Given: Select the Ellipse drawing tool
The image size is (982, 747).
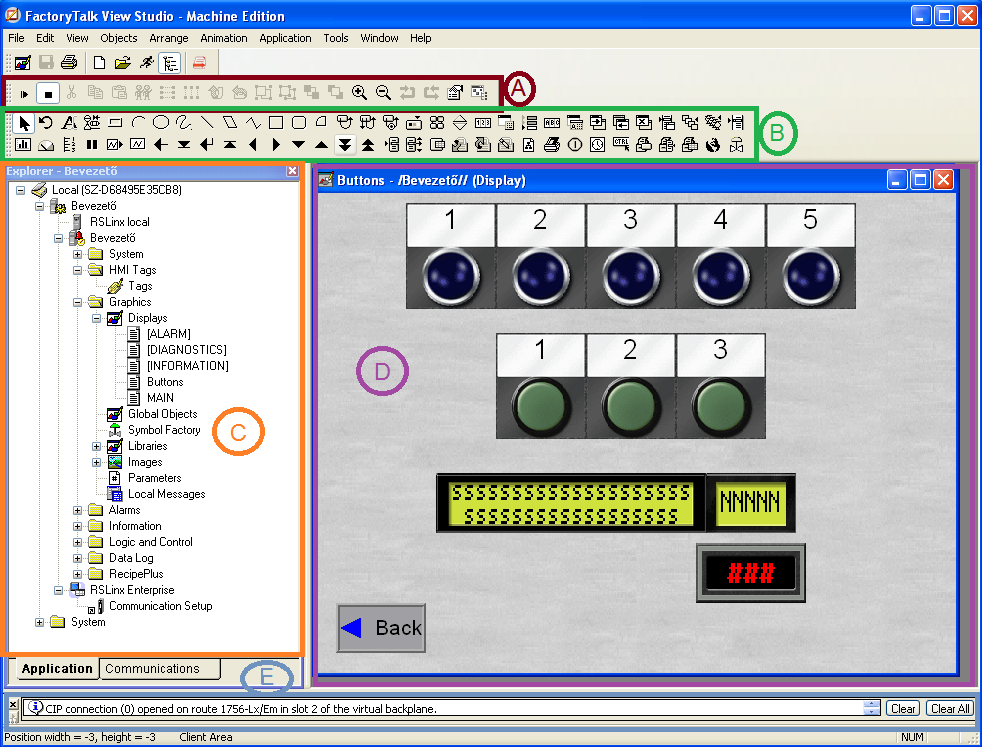Looking at the screenshot, I should [x=161, y=122].
